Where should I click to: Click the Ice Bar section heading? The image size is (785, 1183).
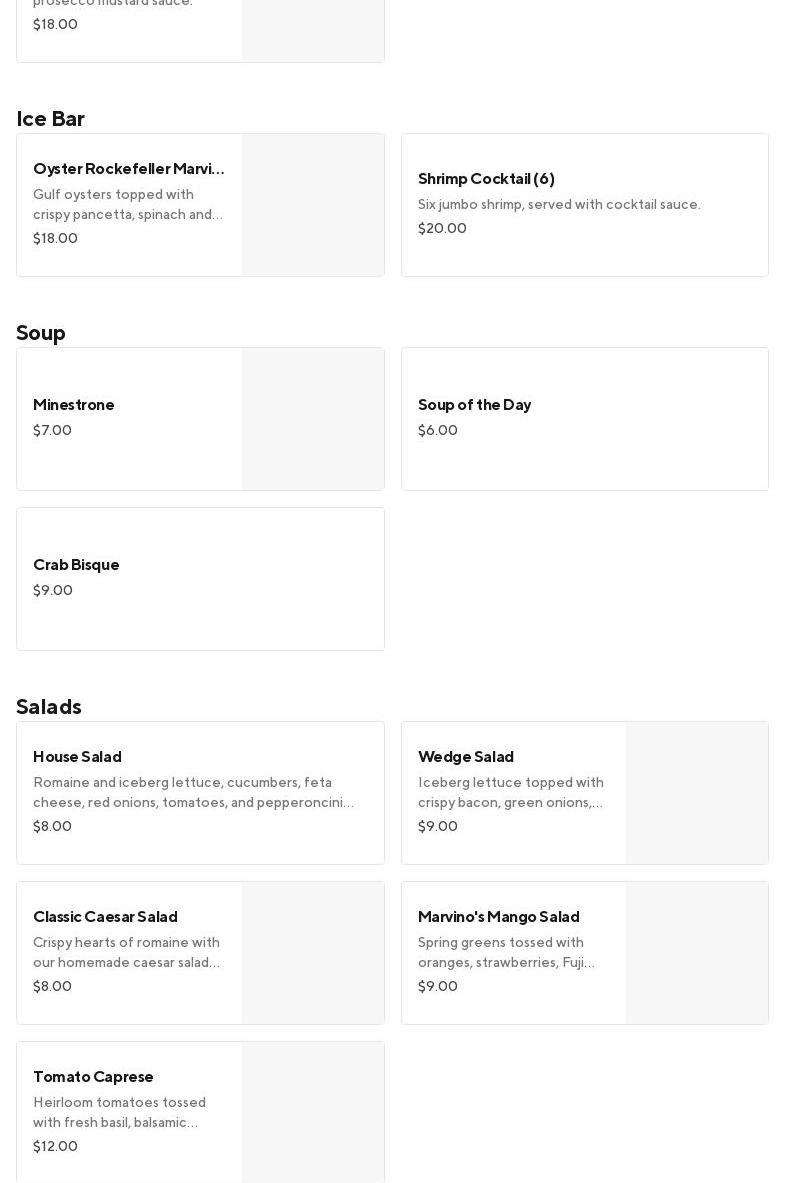(x=50, y=119)
